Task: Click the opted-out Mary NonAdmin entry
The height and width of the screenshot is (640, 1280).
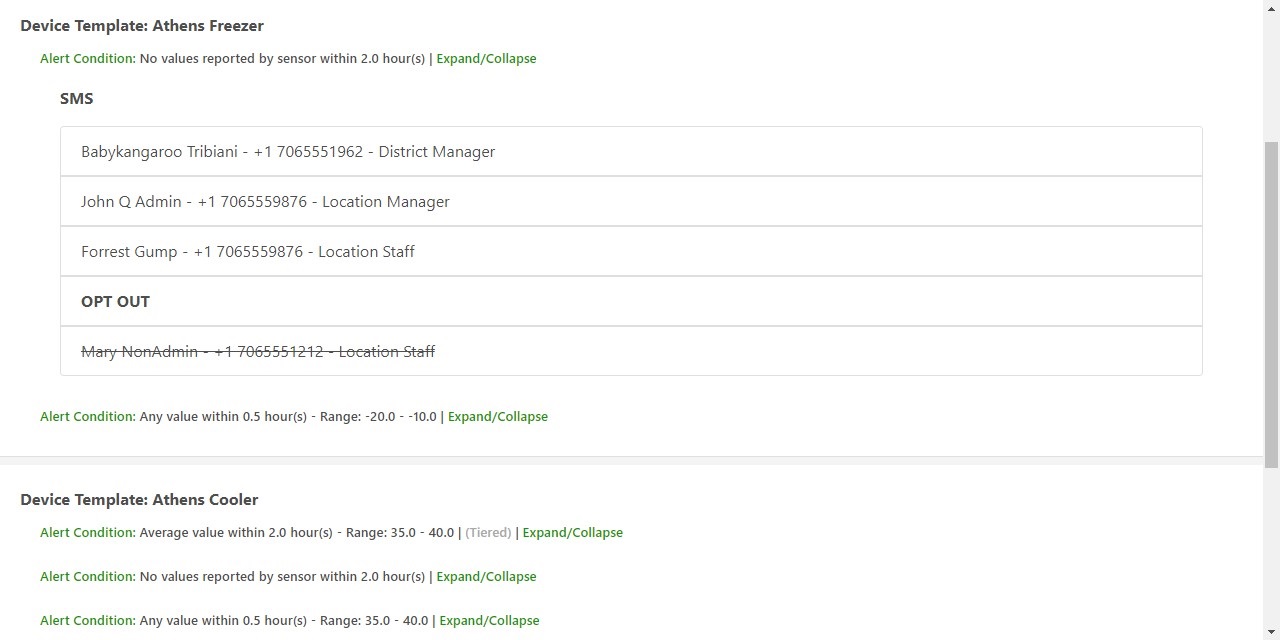Action: pyautogui.click(x=258, y=351)
